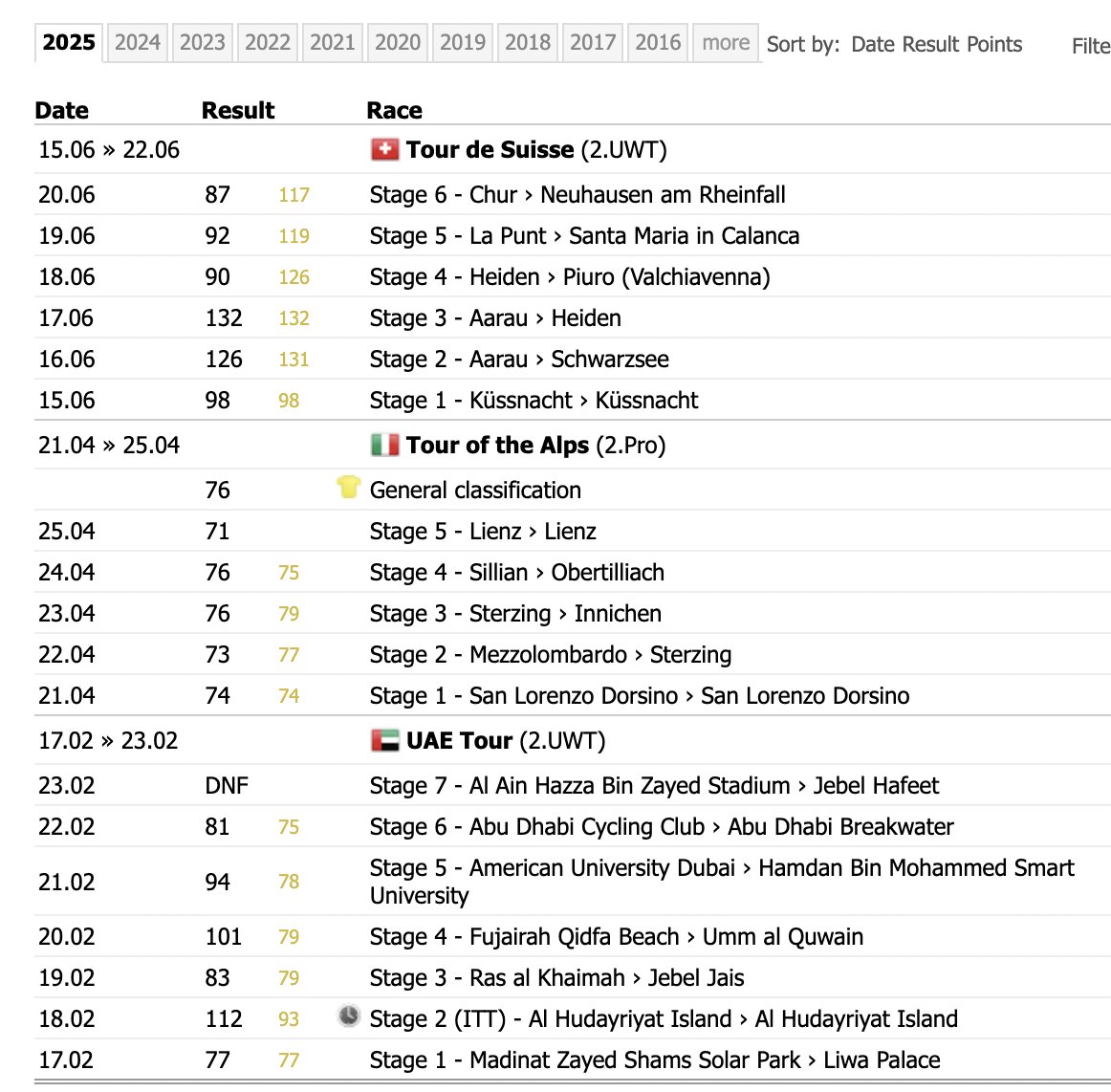This screenshot has height=1092, width=1111.
Task: Click the date range 21.04 » 25.04
Action: click(x=108, y=446)
